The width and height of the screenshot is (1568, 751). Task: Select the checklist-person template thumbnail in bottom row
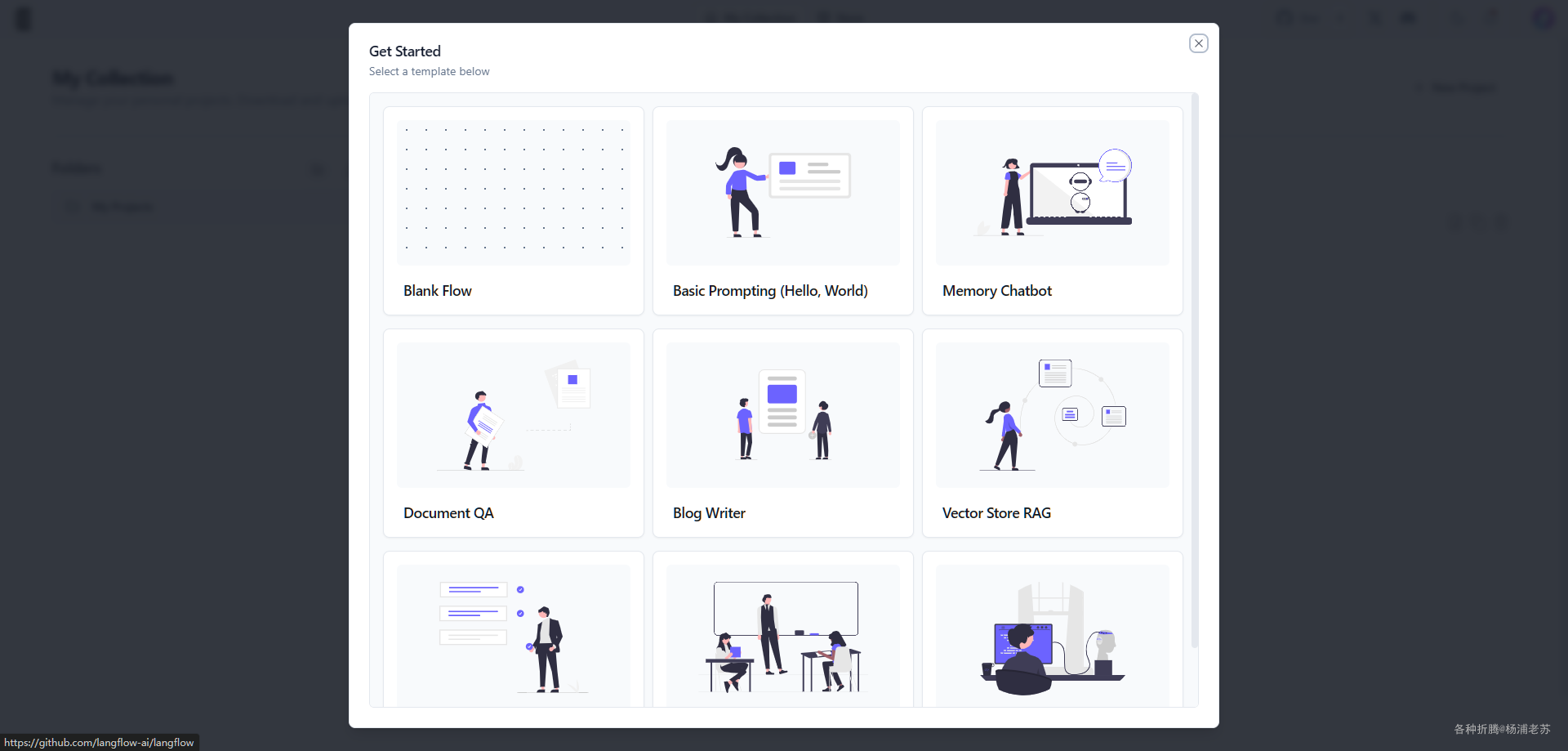point(514,636)
